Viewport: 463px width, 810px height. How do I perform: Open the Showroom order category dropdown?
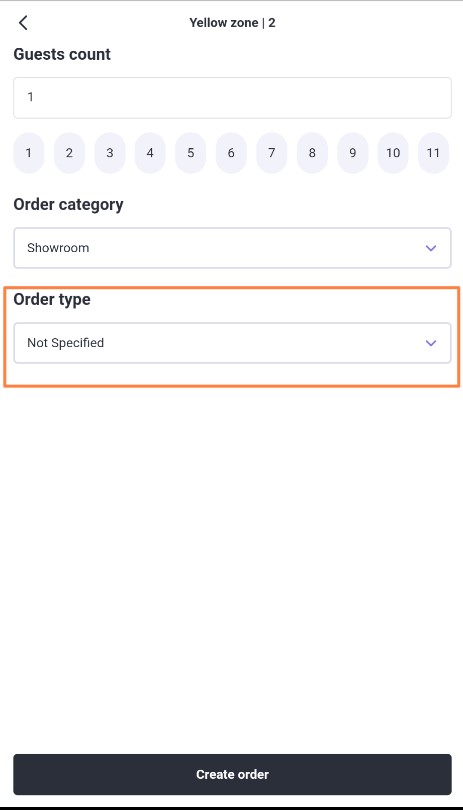[232, 248]
